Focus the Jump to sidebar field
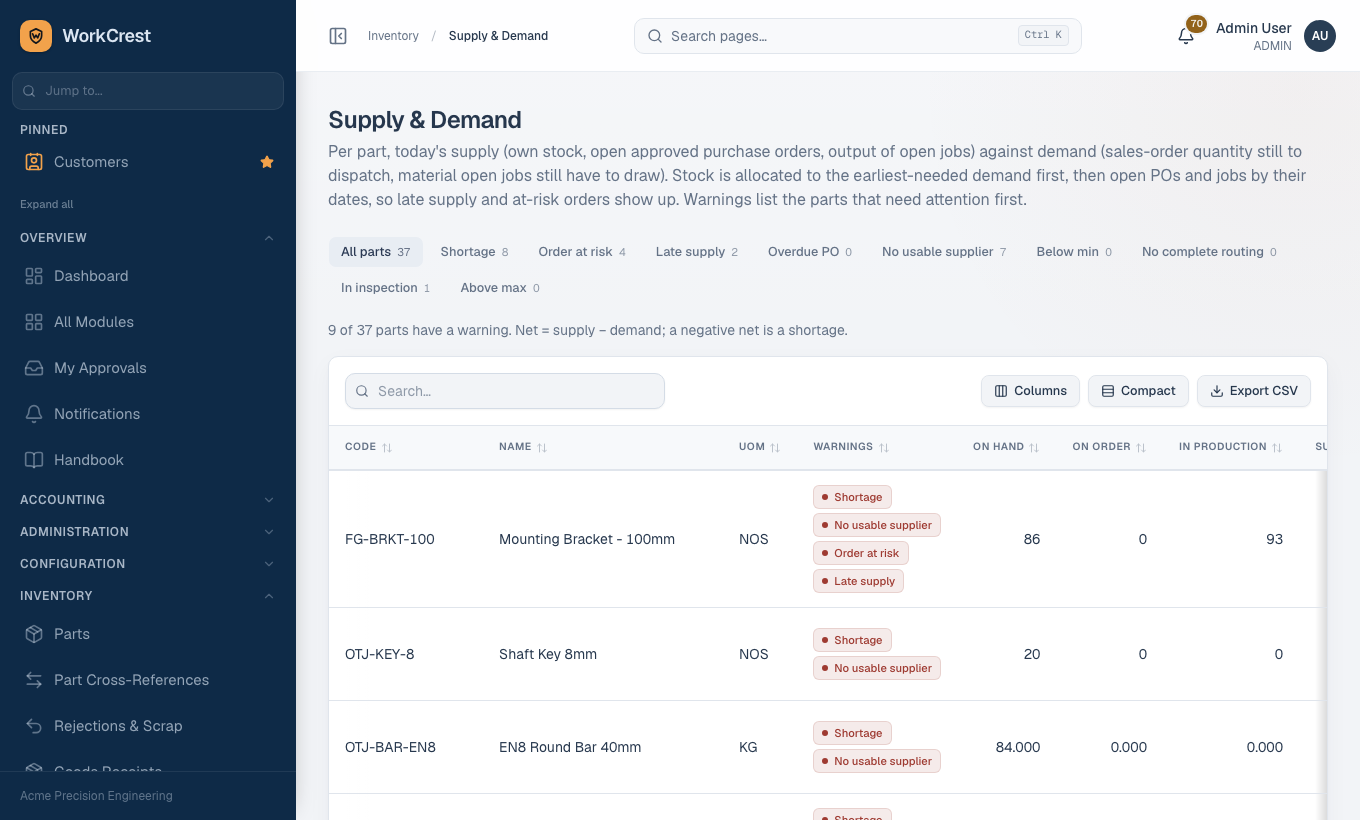1360x820 pixels. pyautogui.click(x=148, y=90)
